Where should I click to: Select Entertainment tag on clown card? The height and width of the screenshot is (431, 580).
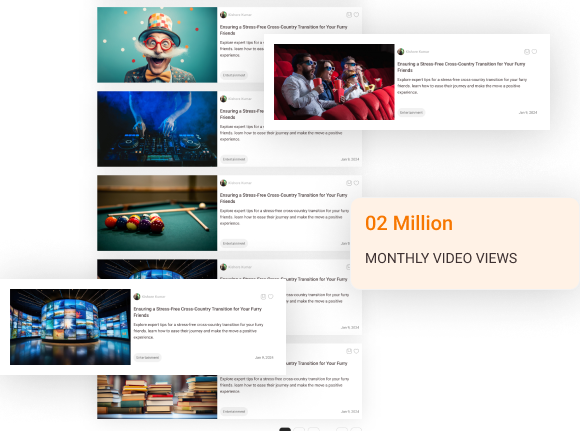click(x=234, y=75)
